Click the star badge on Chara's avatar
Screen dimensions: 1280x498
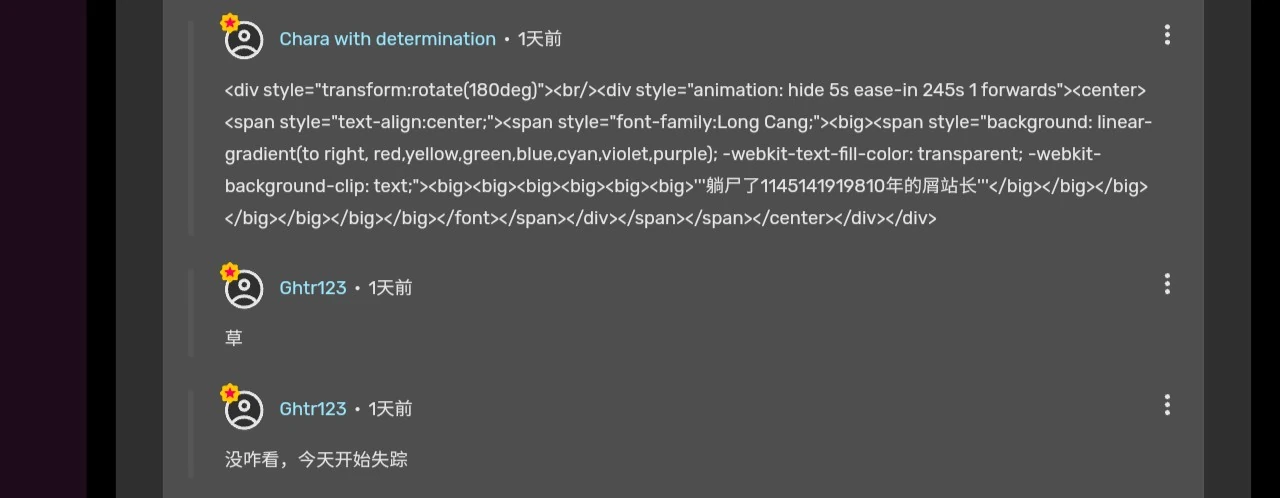click(x=230, y=22)
